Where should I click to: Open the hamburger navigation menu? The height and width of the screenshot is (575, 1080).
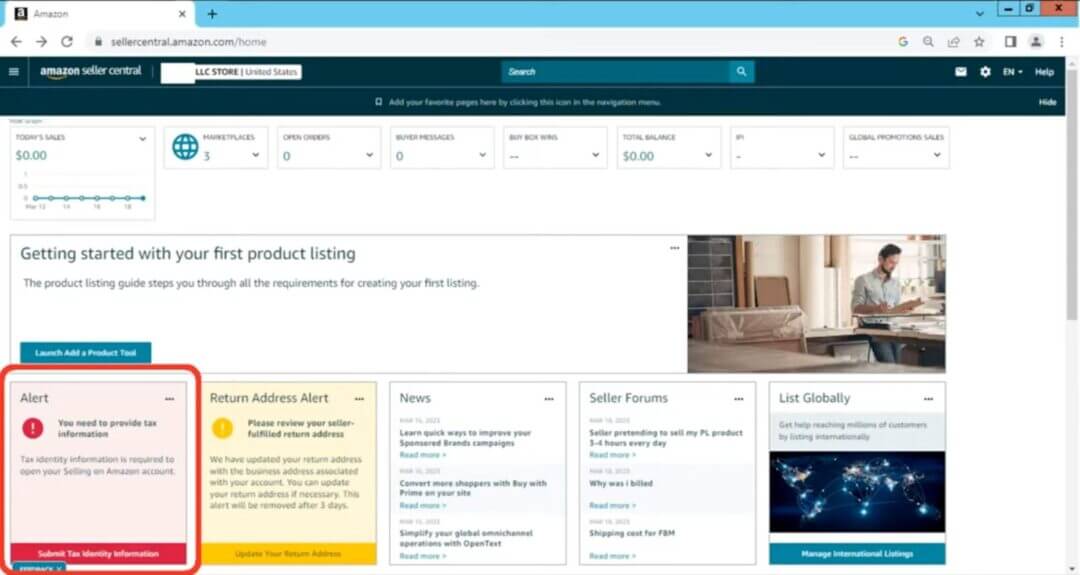coord(14,72)
